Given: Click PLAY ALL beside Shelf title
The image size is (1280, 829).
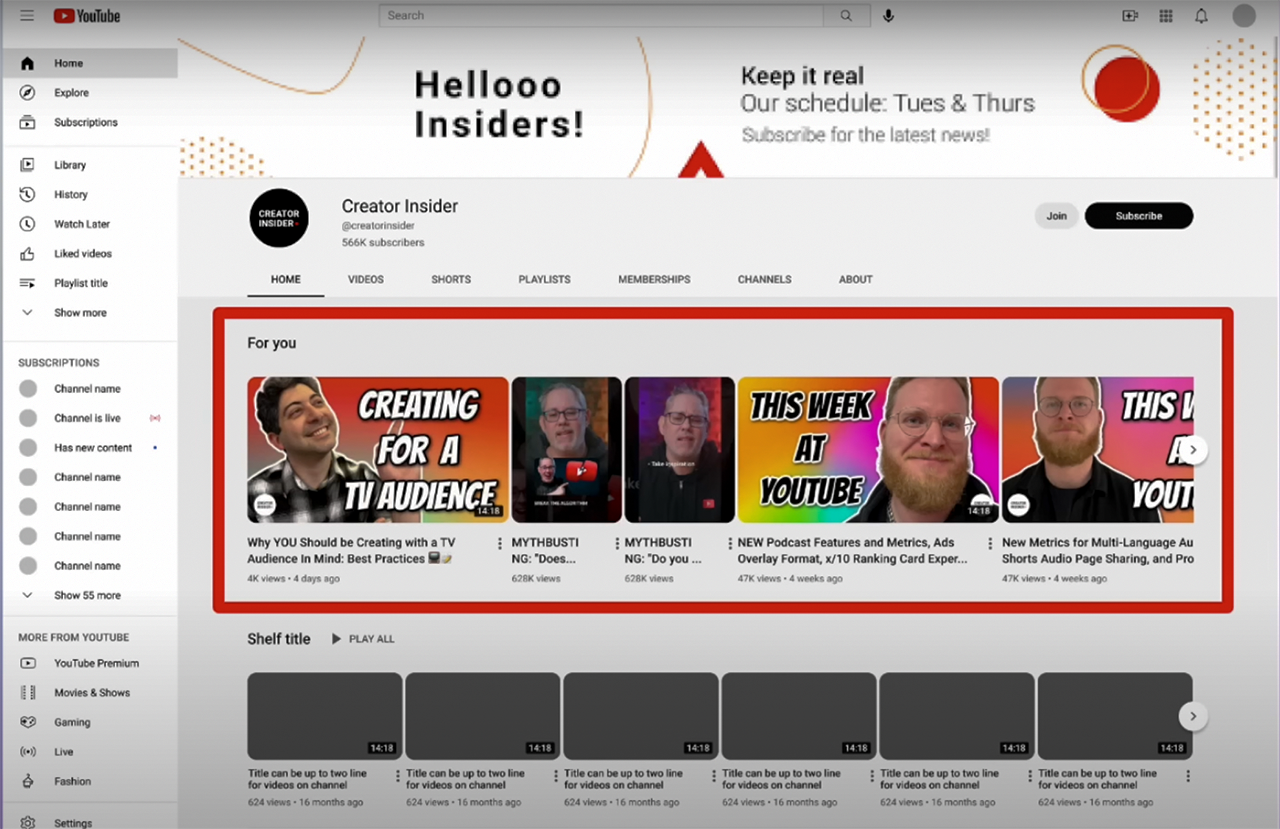Looking at the screenshot, I should tap(363, 639).
